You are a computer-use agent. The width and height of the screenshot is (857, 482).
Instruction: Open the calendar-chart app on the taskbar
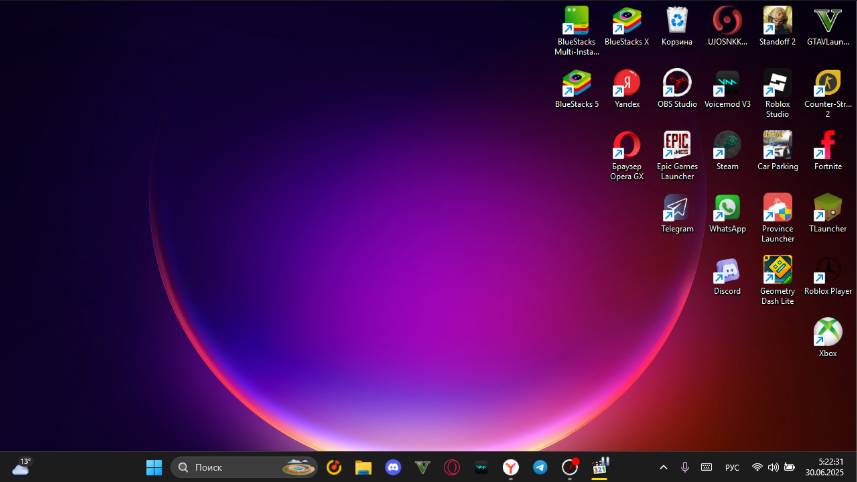point(600,467)
